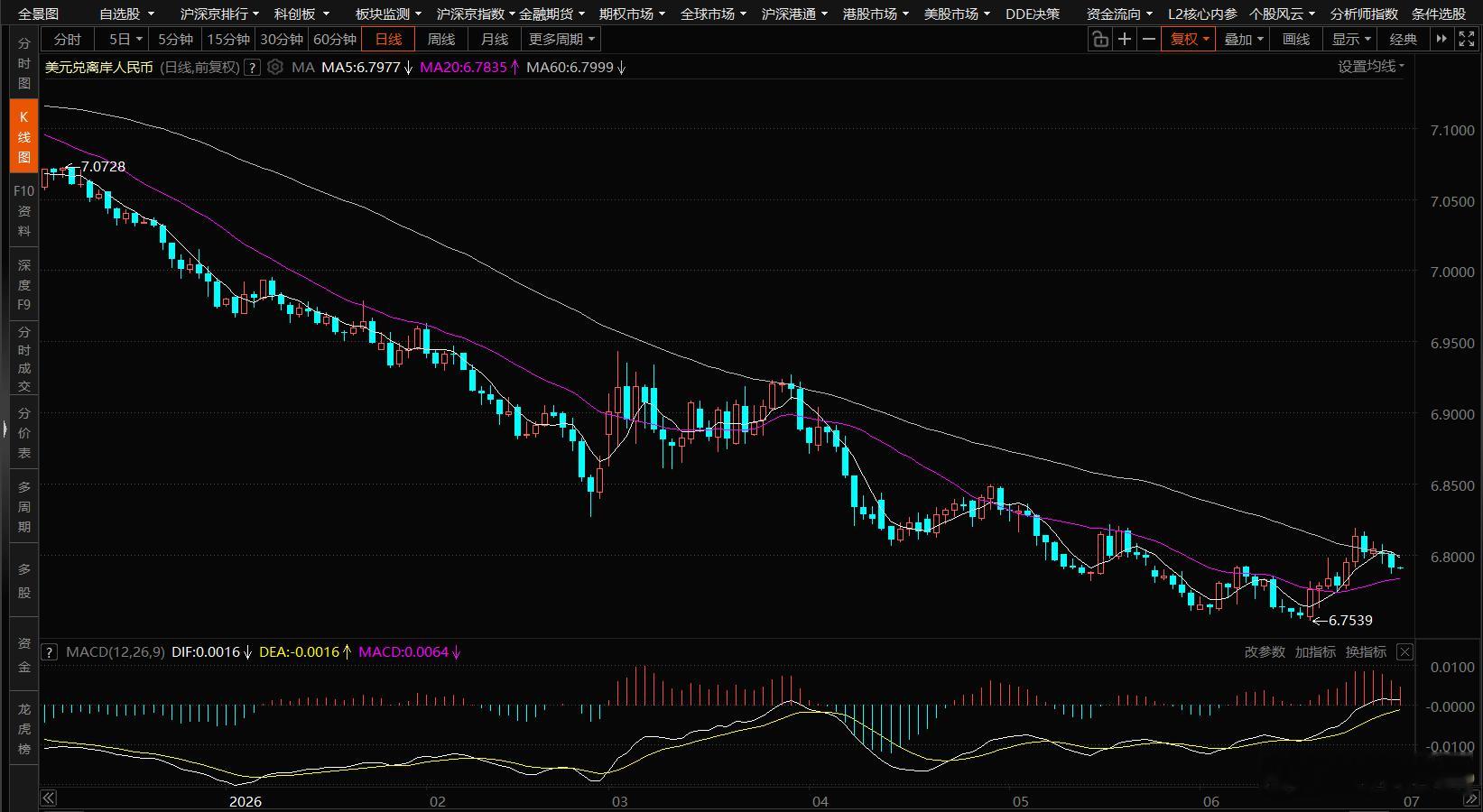The height and width of the screenshot is (812, 1483).
Task: Open 港股市场 menu
Action: pos(876,14)
